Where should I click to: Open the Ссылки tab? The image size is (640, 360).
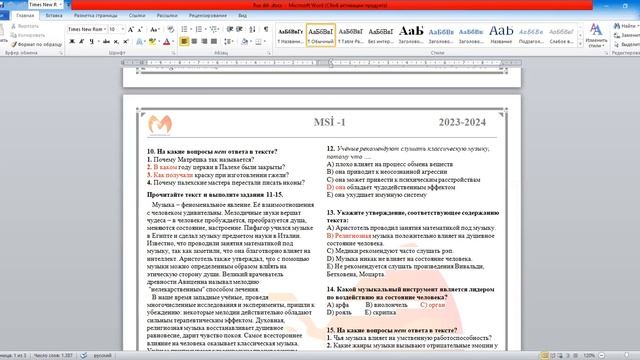137,16
